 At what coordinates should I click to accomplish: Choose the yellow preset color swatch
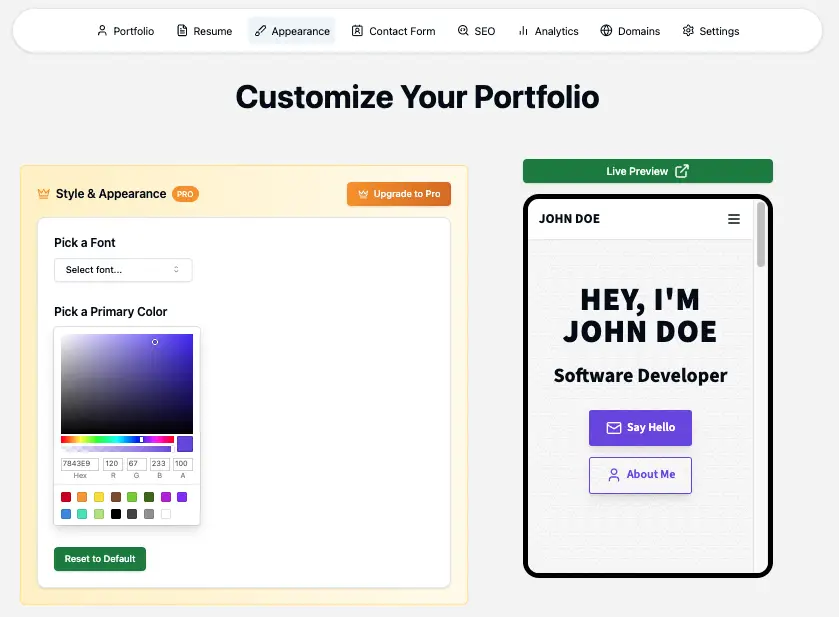[99, 497]
